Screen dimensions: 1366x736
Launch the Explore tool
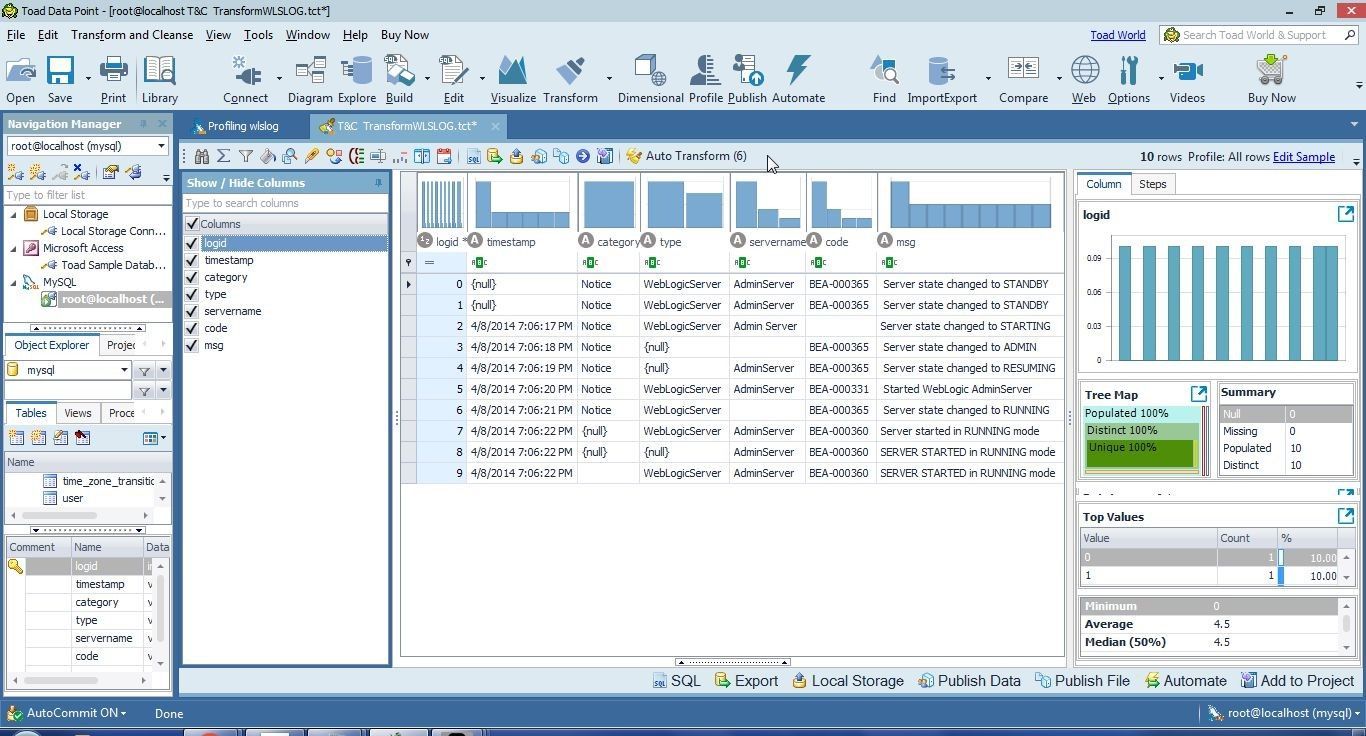(x=356, y=79)
